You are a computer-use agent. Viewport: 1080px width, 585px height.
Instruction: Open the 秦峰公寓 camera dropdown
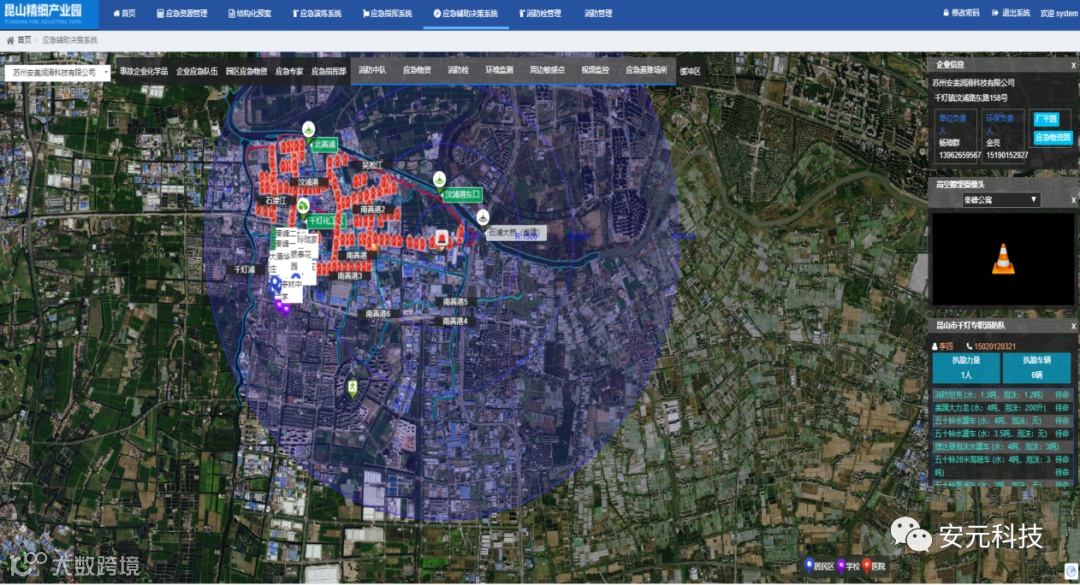tap(1001, 200)
